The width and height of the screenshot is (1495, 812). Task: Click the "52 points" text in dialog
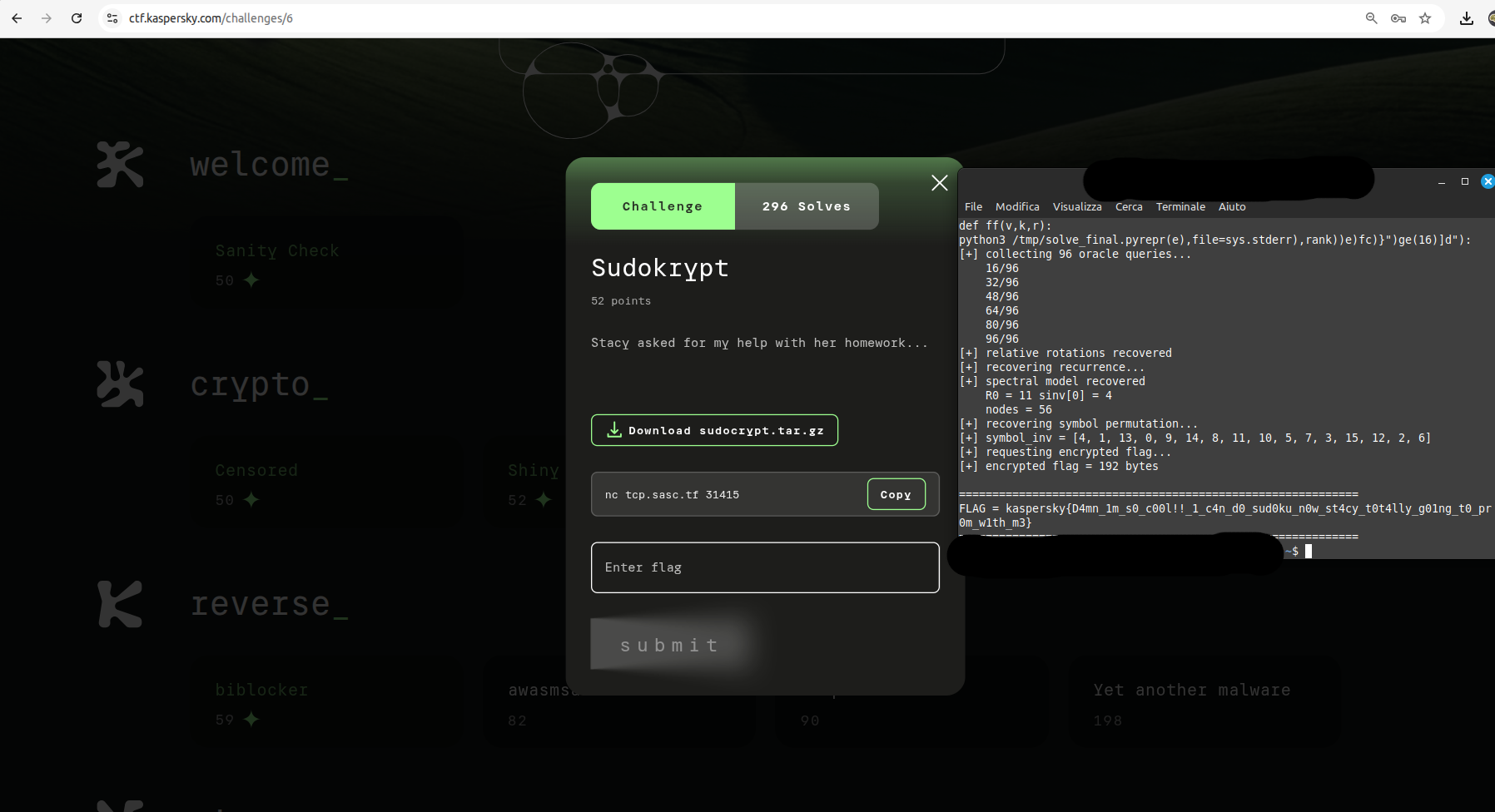click(x=621, y=301)
